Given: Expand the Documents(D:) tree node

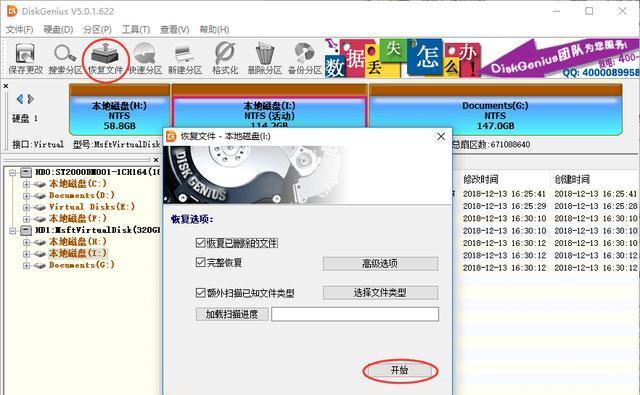Looking at the screenshot, I should pos(26,196).
